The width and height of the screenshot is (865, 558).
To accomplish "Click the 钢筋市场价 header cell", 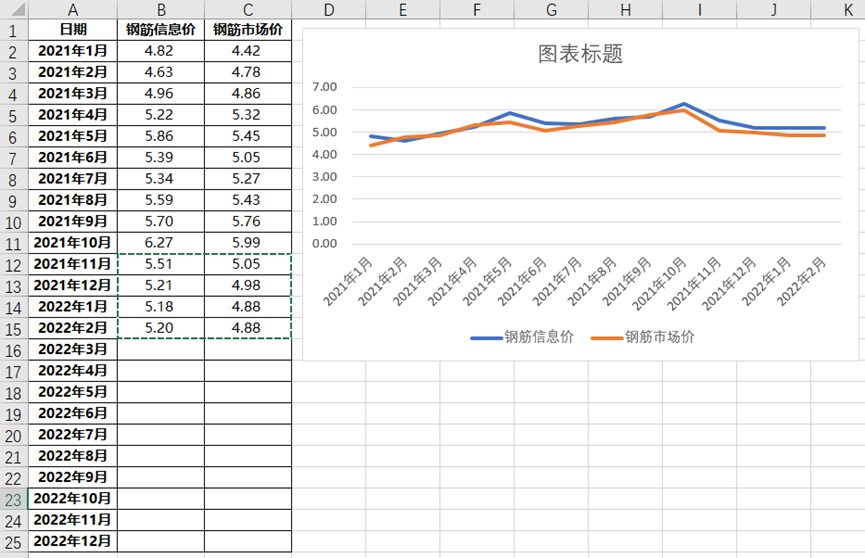I will point(248,30).
